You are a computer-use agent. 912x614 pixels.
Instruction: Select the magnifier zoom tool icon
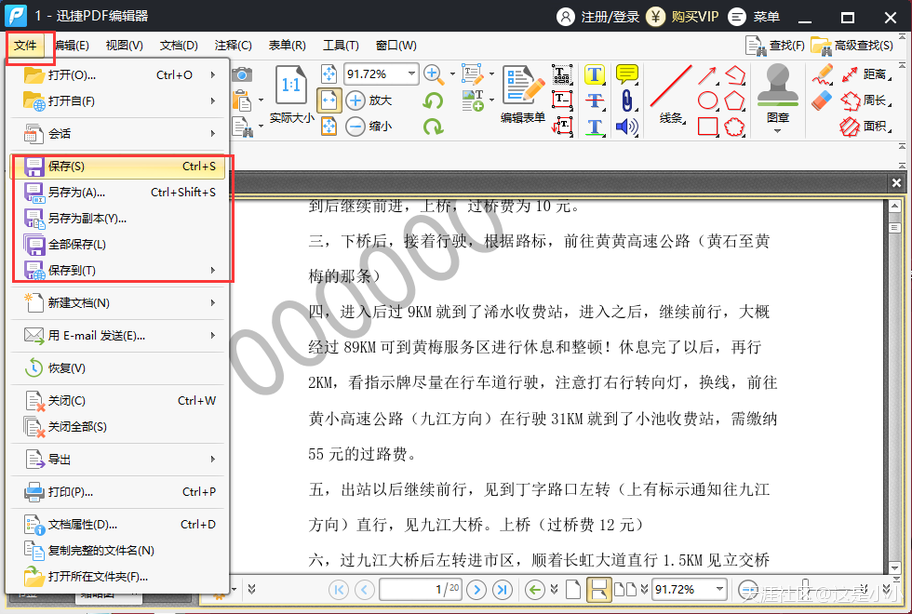pos(432,74)
